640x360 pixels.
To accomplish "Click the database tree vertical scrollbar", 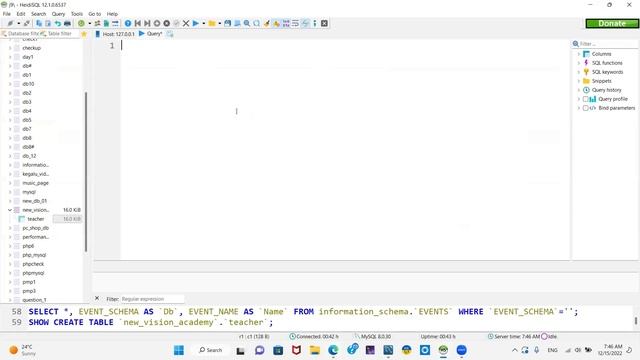I will pos(86,171).
